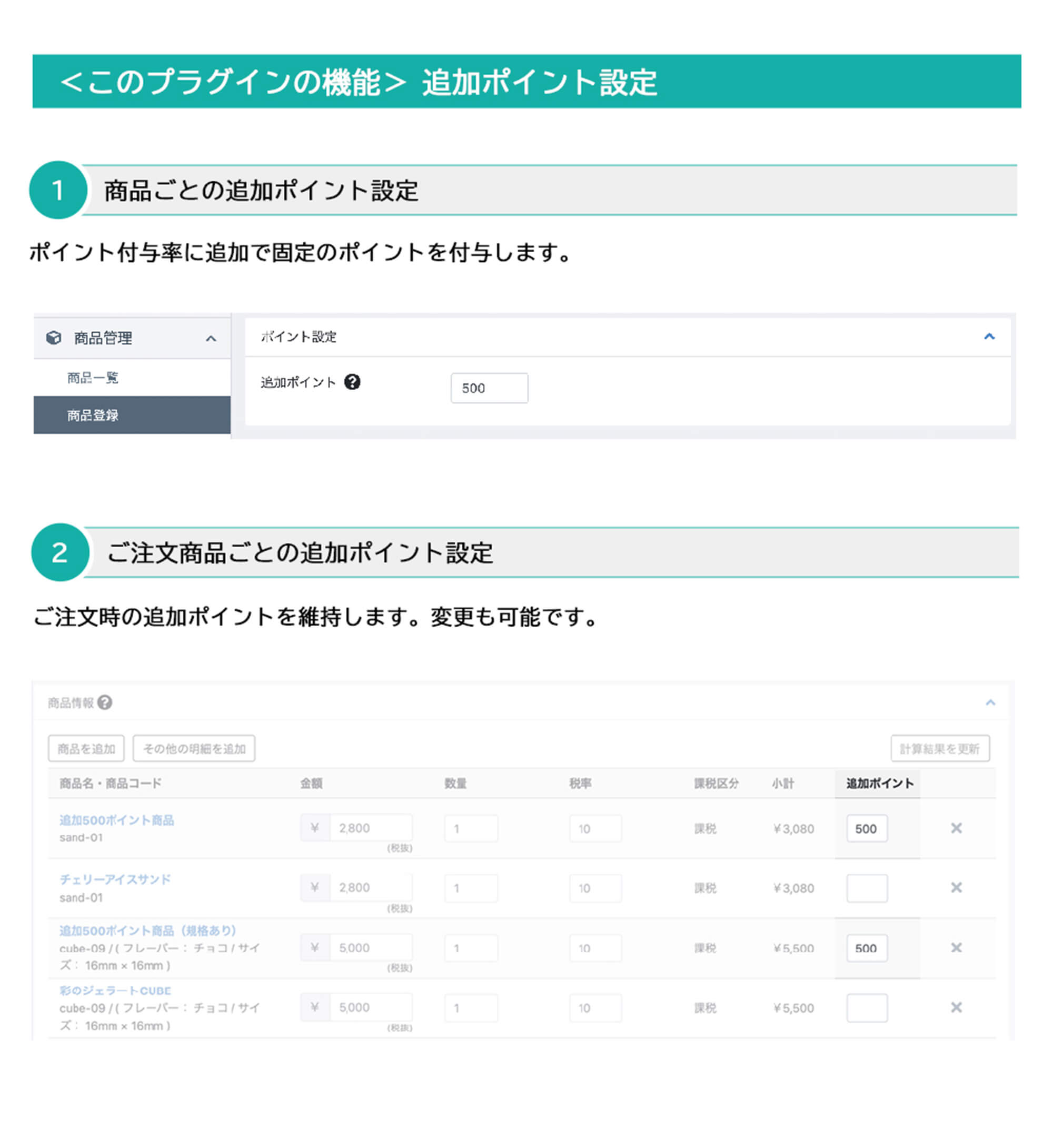Viewport: 1053px width, 1148px height.
Task: Click tax rate field of 追加500ポイント商品 row
Action: pos(595,828)
